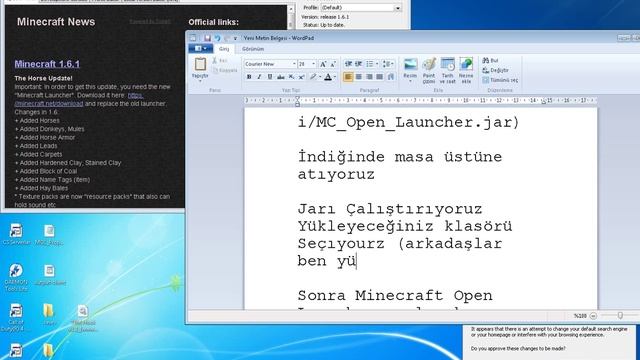Viewport: 640px width, 360px height.
Task: Click the Redo arrow in WordPad quick access
Action: (227, 38)
